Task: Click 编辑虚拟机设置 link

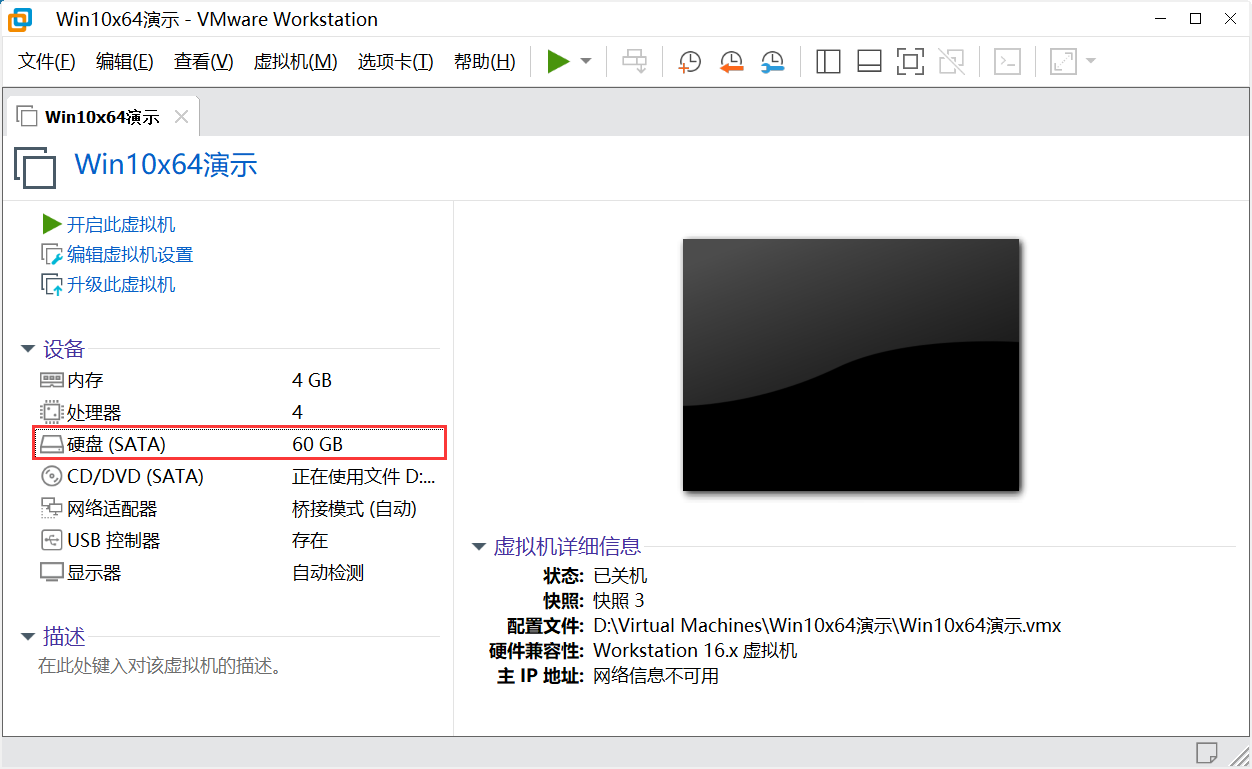Action: tap(129, 255)
